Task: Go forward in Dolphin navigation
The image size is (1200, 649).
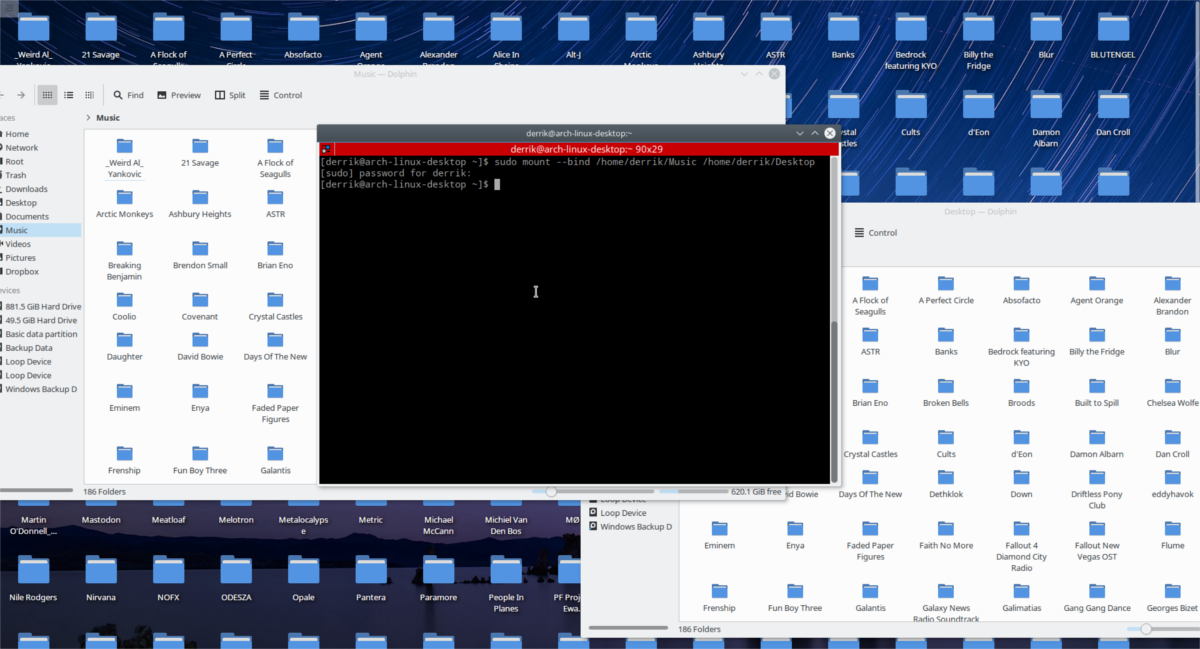Action: [x=20, y=95]
